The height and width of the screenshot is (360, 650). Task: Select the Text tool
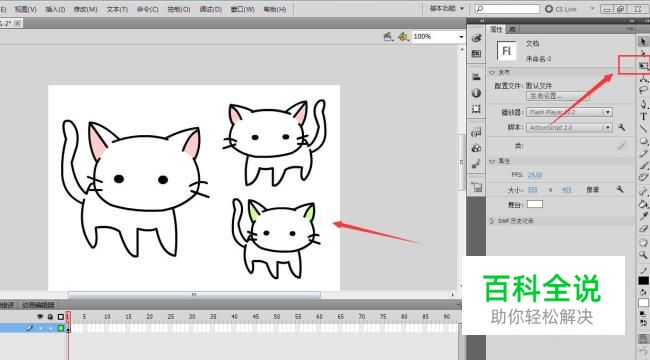643,117
